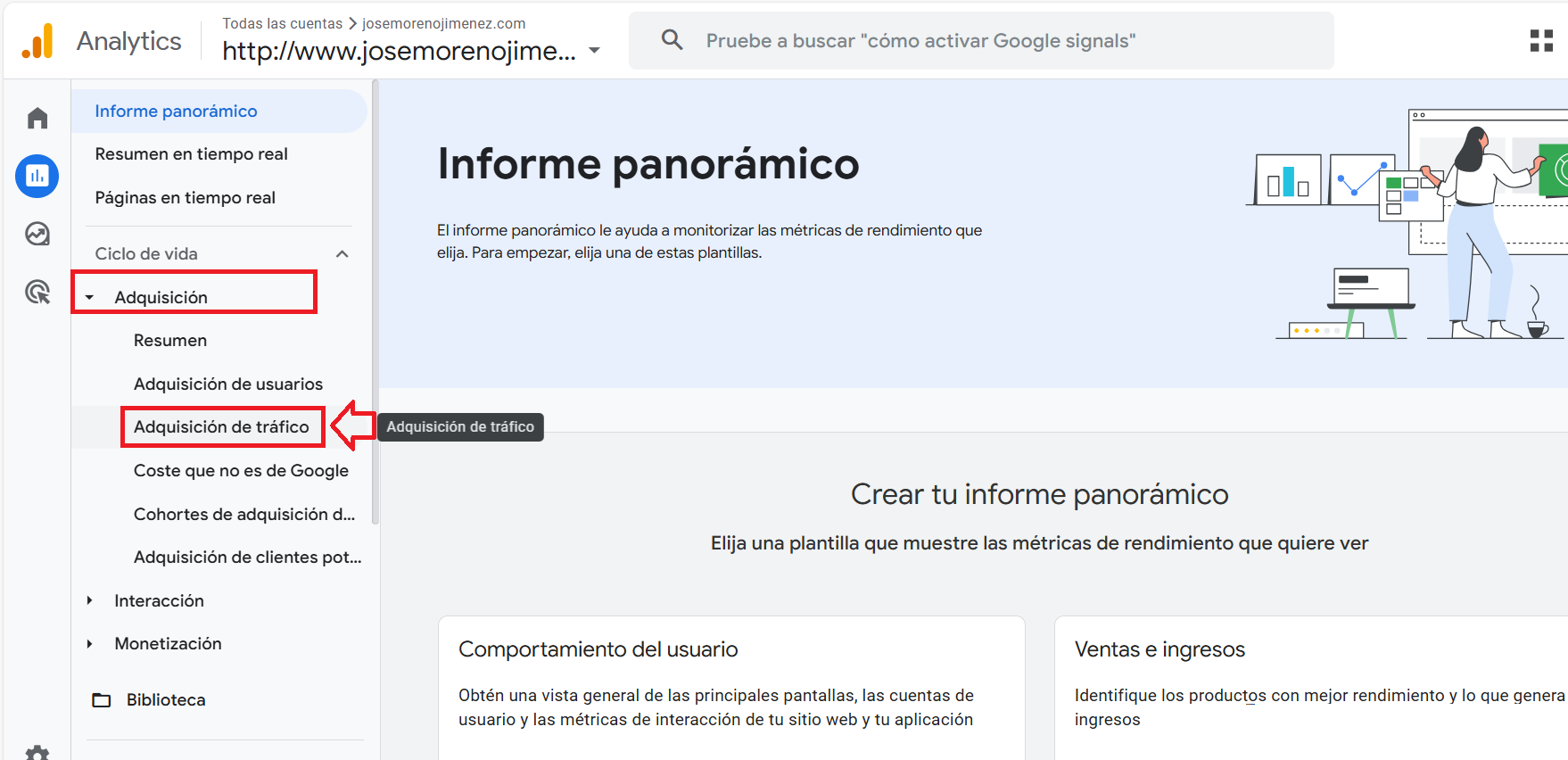Select Adquisición de tráfico report
Image resolution: width=1568 pixels, height=760 pixels.
click(x=221, y=427)
